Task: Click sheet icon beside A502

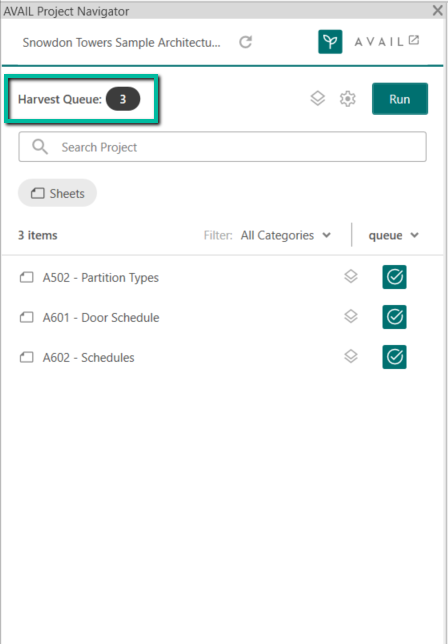Action: point(27,278)
